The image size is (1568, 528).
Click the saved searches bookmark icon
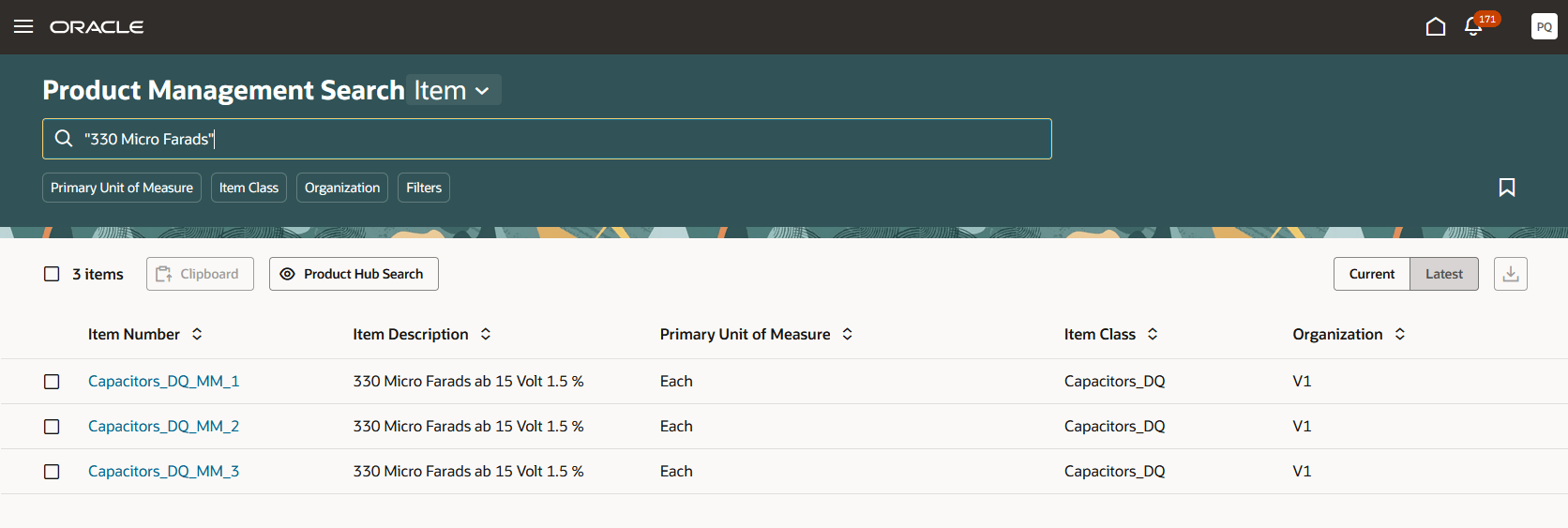pyautogui.click(x=1507, y=188)
